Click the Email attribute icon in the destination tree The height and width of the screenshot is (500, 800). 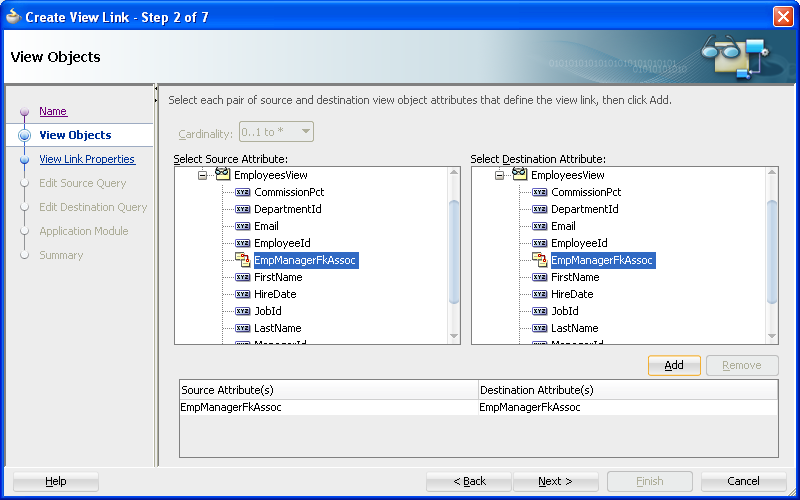[539, 226]
